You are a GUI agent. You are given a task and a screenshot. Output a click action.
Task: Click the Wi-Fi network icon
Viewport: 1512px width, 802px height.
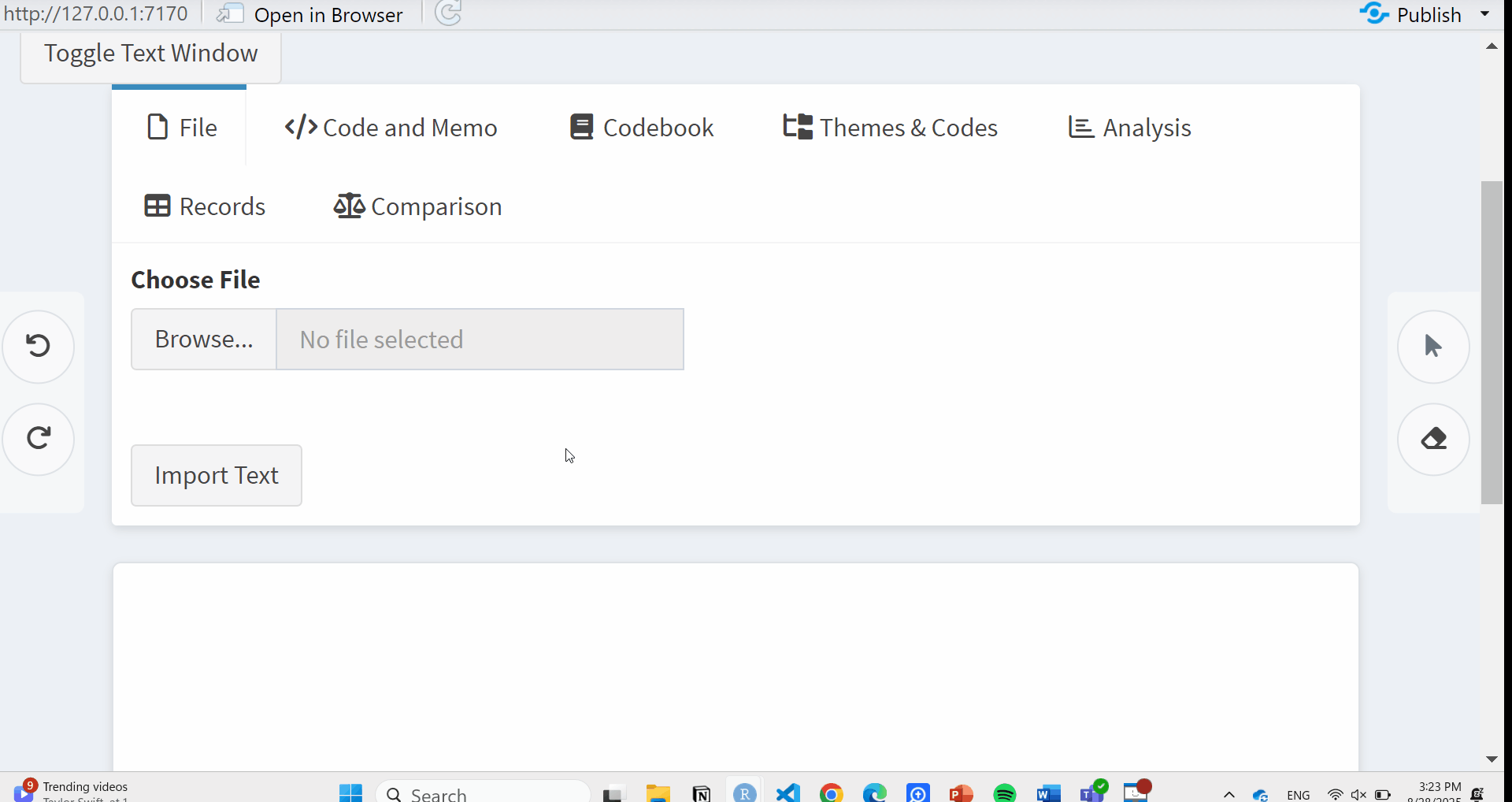click(1335, 794)
